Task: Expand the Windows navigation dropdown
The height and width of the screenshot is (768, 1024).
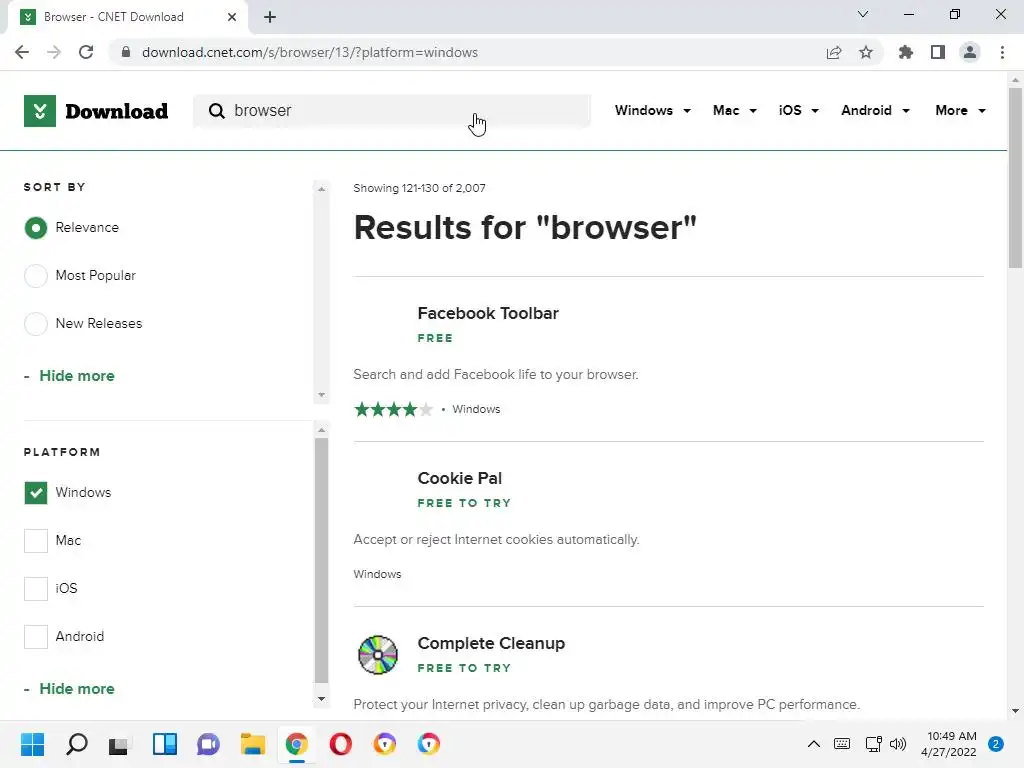Action: [x=652, y=110]
